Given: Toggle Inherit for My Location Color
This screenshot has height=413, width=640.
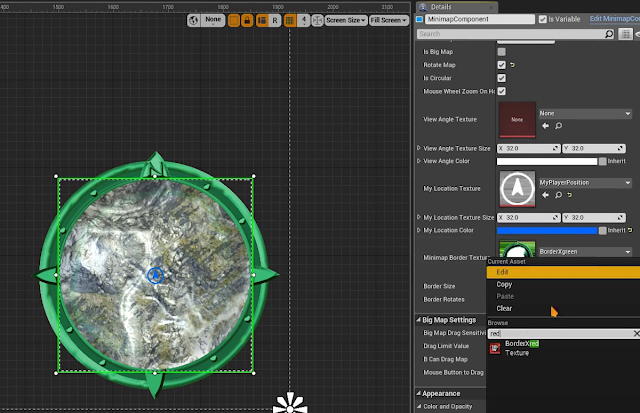Looking at the screenshot, I should (602, 231).
